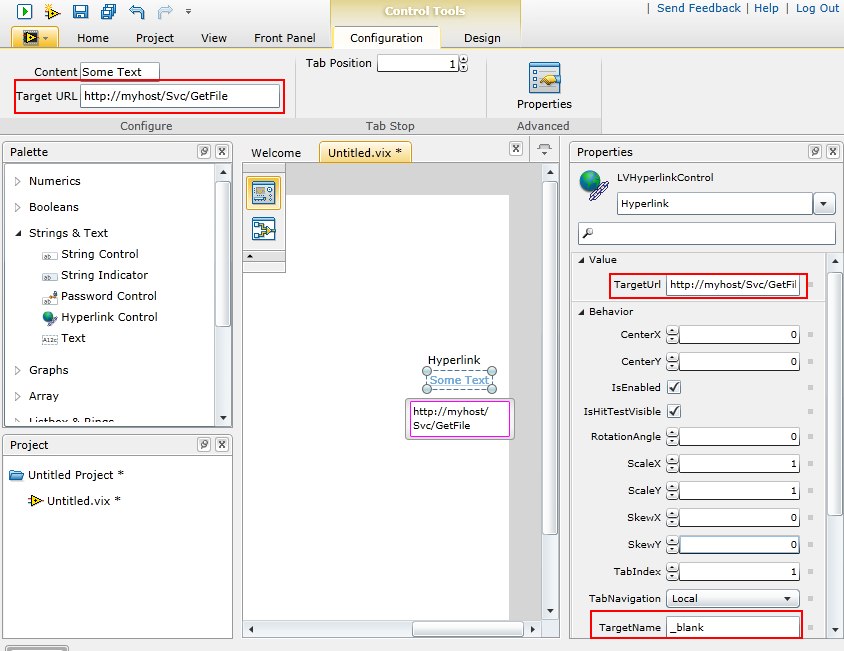The height and width of the screenshot is (651, 844).
Task: Close the Project panel
Action: pyautogui.click(x=222, y=444)
